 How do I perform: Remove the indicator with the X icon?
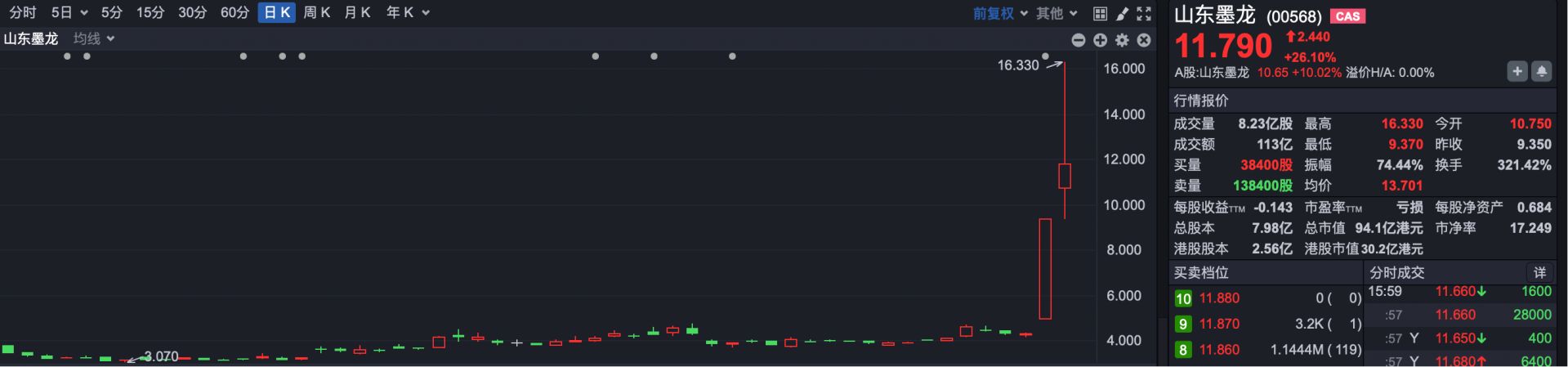(x=1144, y=40)
